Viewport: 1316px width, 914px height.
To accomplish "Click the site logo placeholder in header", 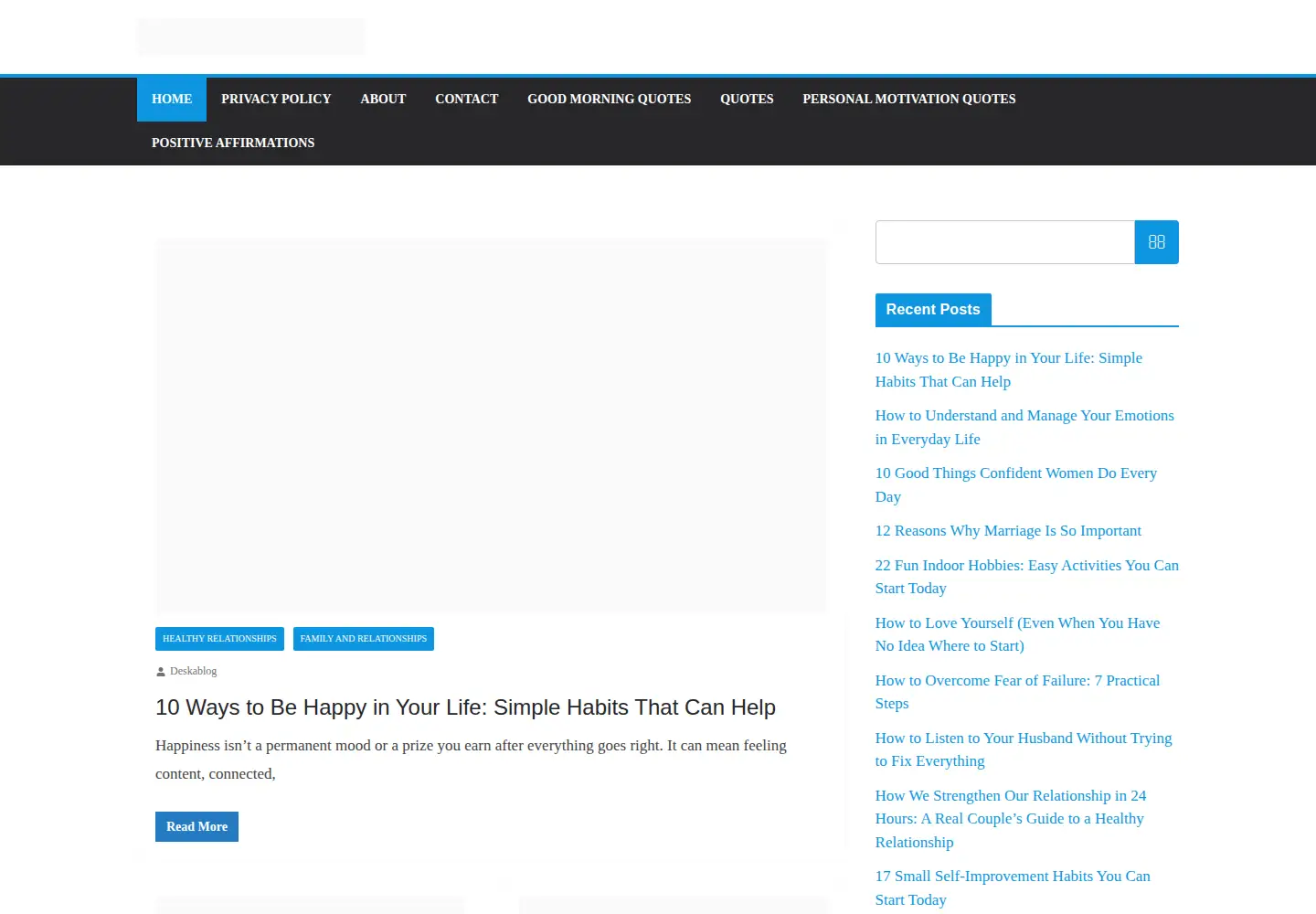I will [250, 37].
